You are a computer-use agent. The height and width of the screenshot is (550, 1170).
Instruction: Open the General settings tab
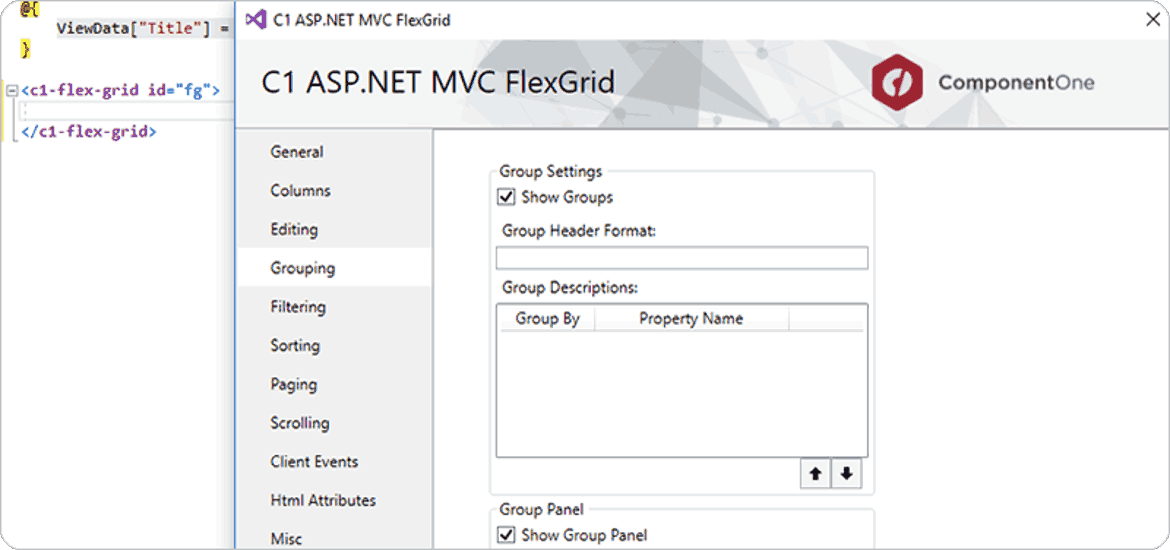(x=334, y=151)
